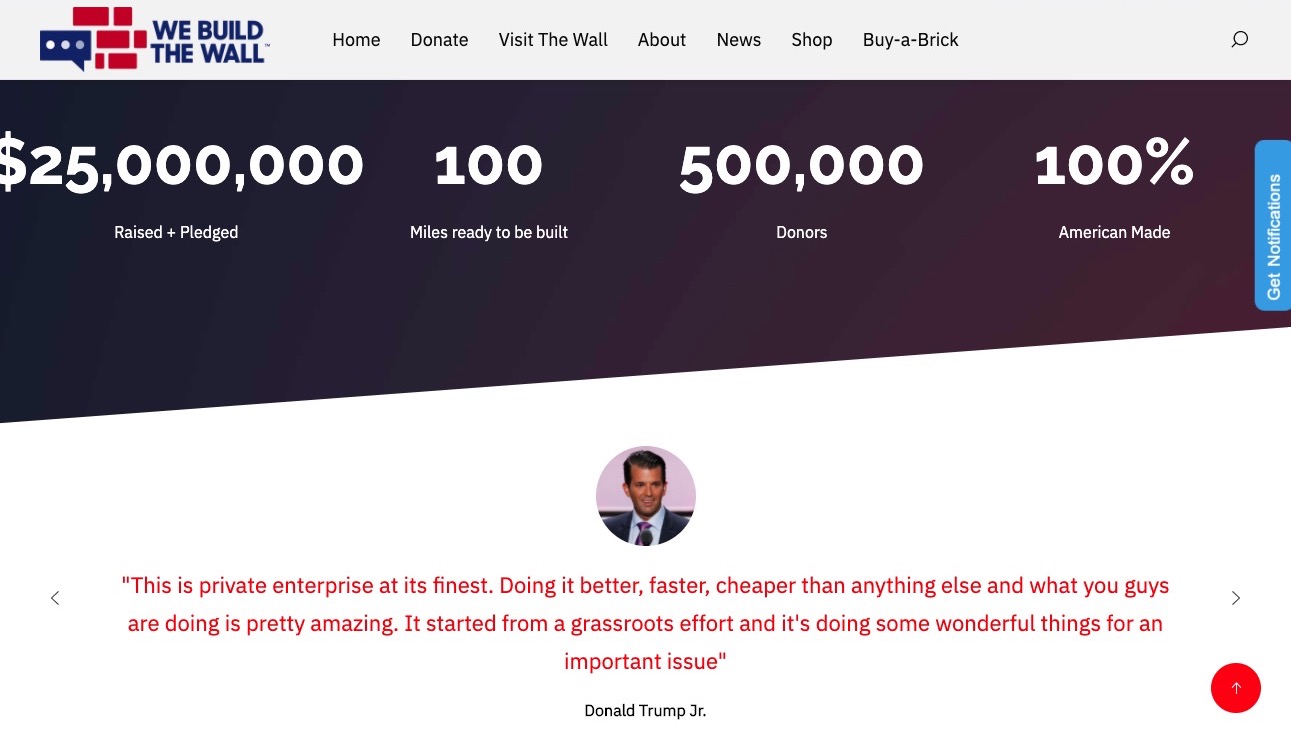Go to the Home page

(356, 40)
